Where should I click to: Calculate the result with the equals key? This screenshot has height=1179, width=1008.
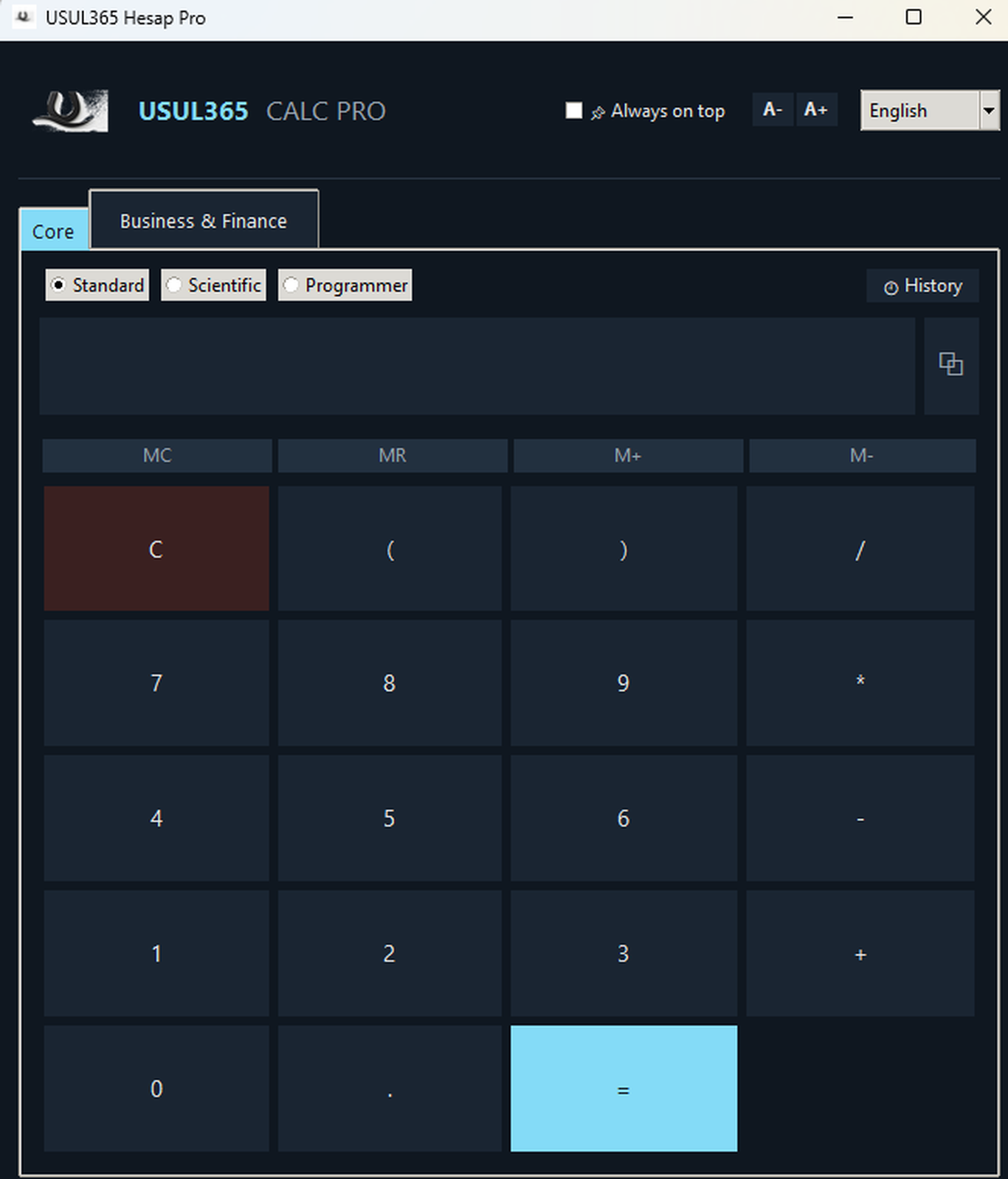[624, 1088]
